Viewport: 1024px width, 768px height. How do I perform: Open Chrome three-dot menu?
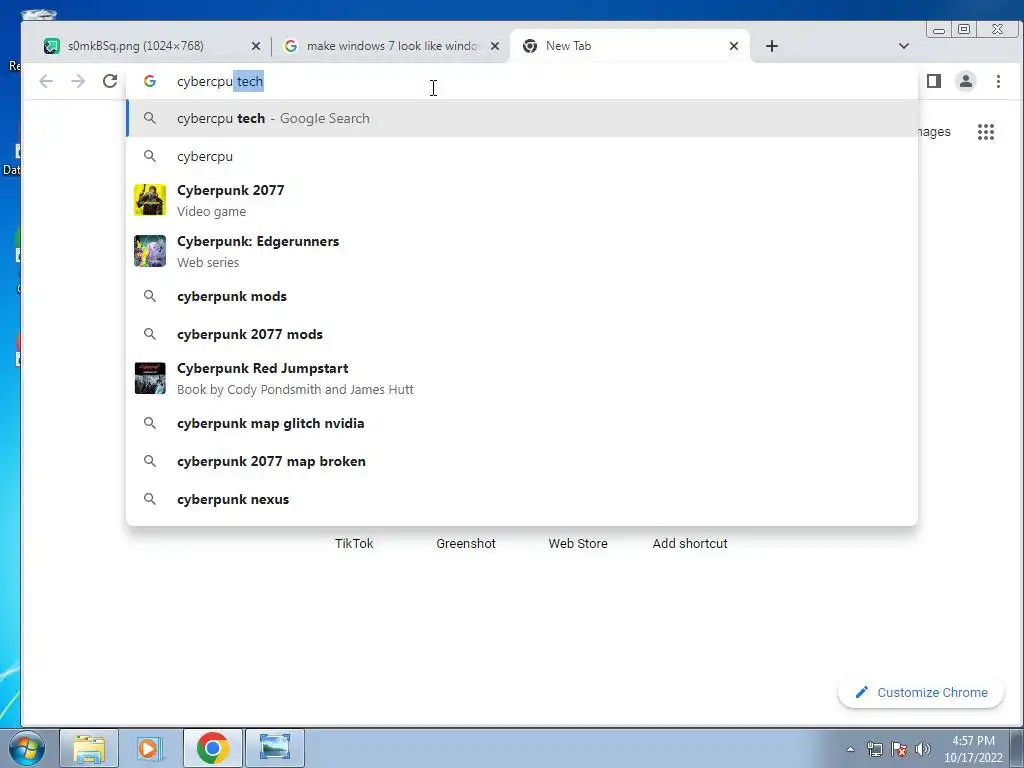pyautogui.click(x=998, y=81)
